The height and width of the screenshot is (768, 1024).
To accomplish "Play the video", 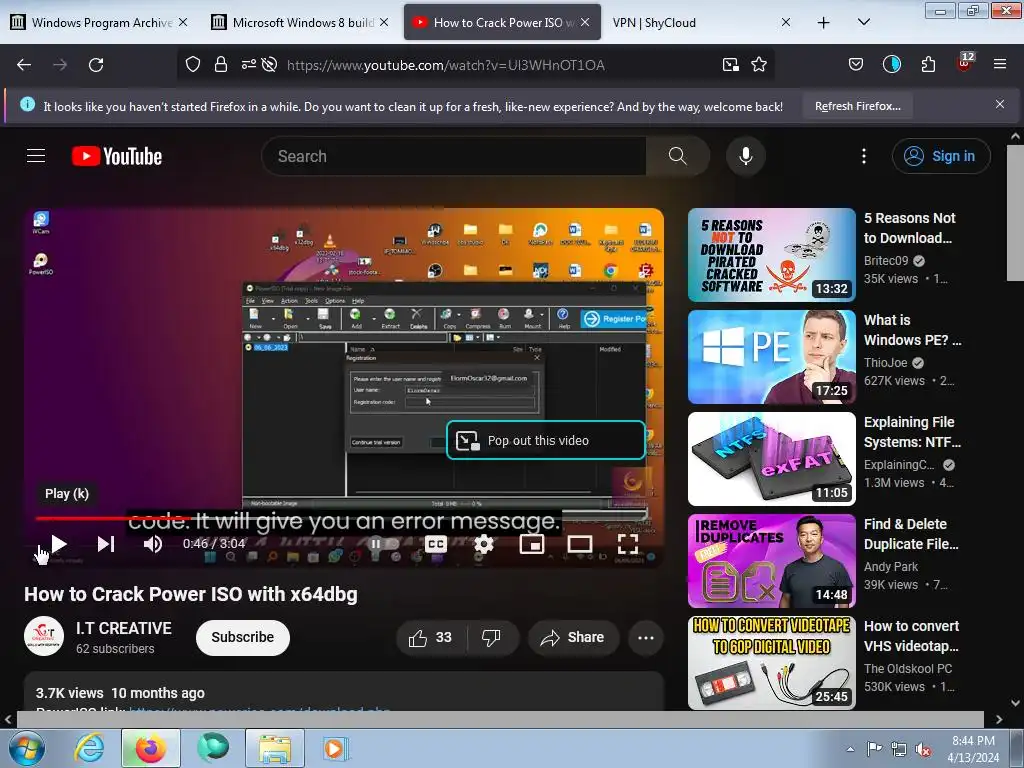I will point(59,544).
